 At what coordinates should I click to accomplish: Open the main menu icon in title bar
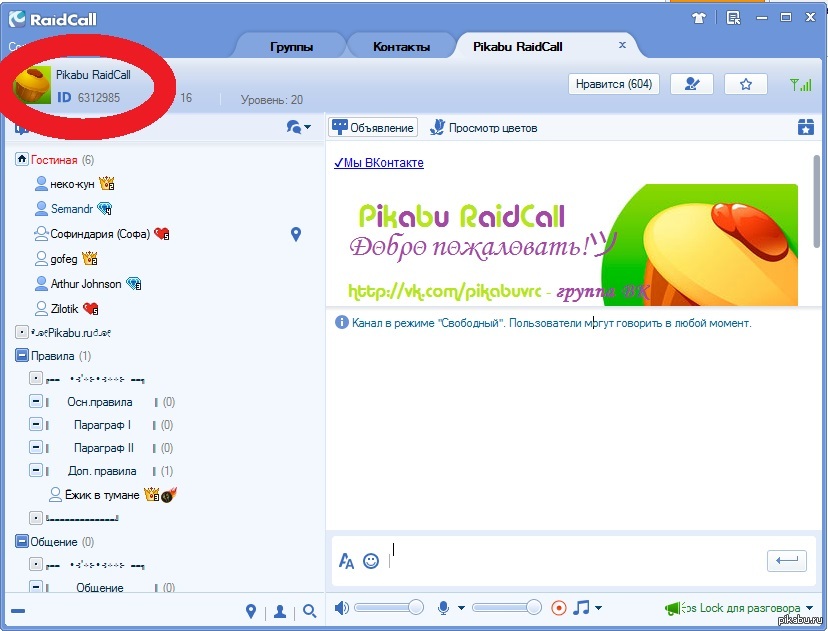pyautogui.click(x=733, y=18)
